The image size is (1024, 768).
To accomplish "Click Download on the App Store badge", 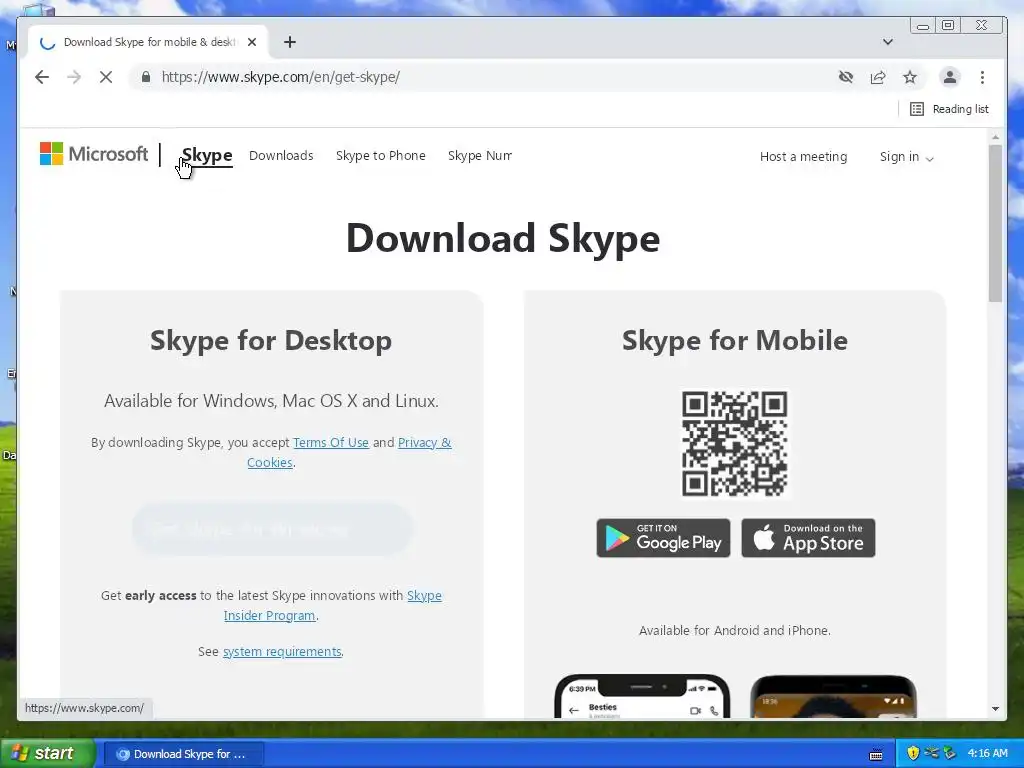I will point(808,537).
